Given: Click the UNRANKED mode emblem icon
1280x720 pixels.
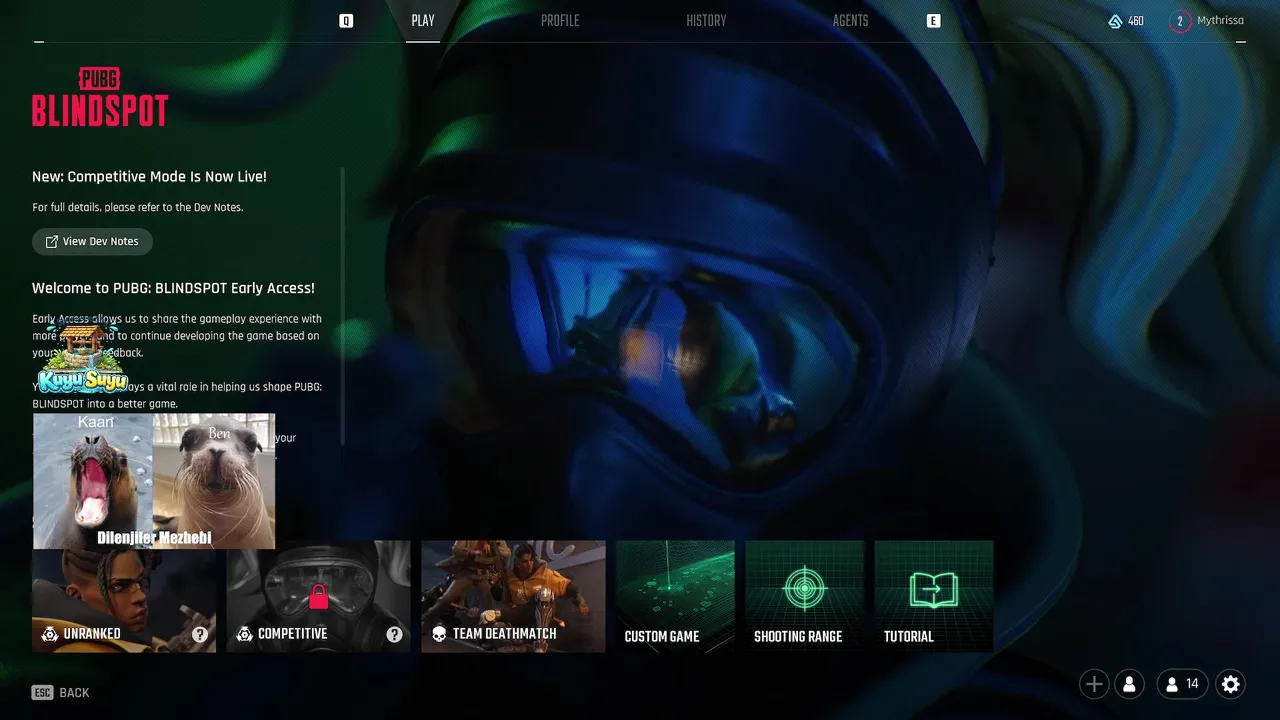Looking at the screenshot, I should pos(49,634).
